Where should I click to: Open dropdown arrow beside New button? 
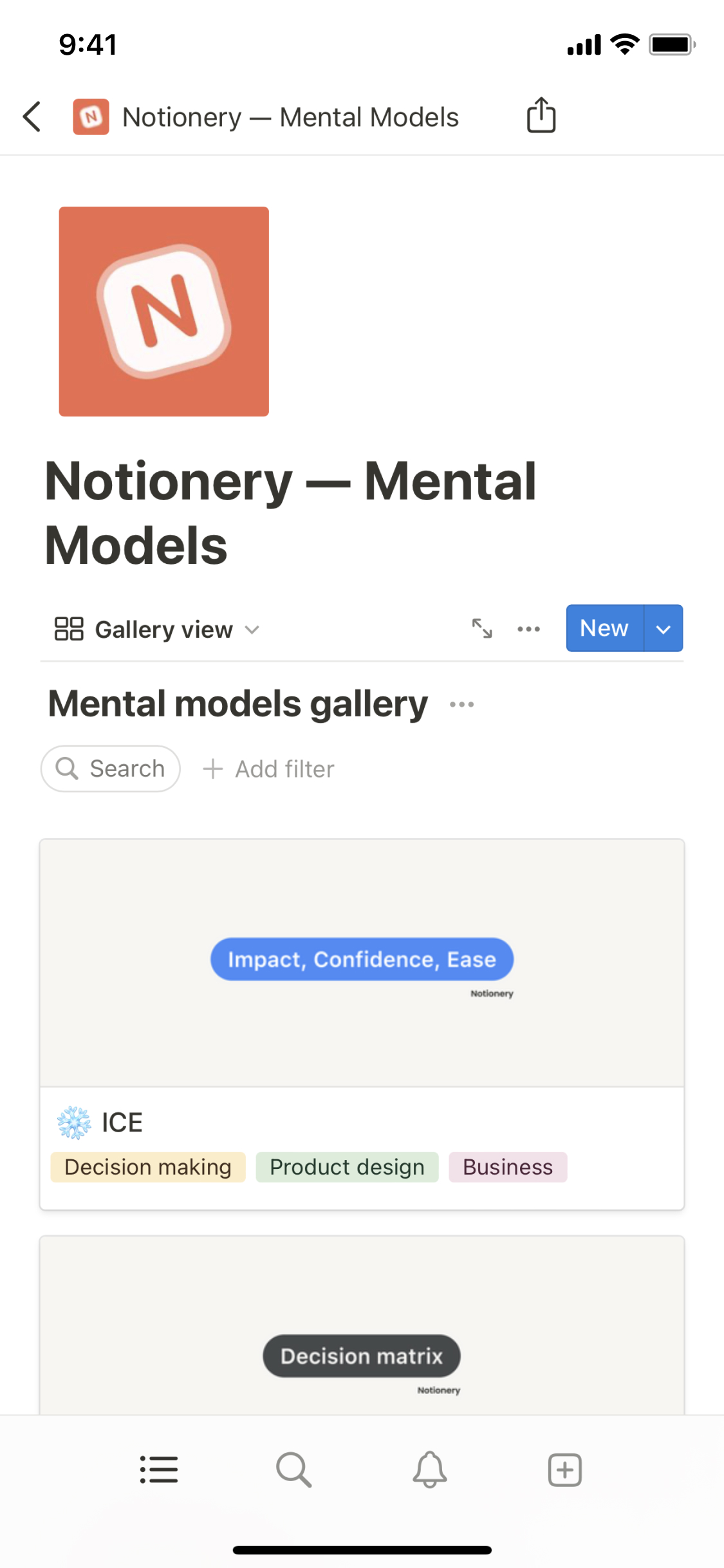coord(664,629)
